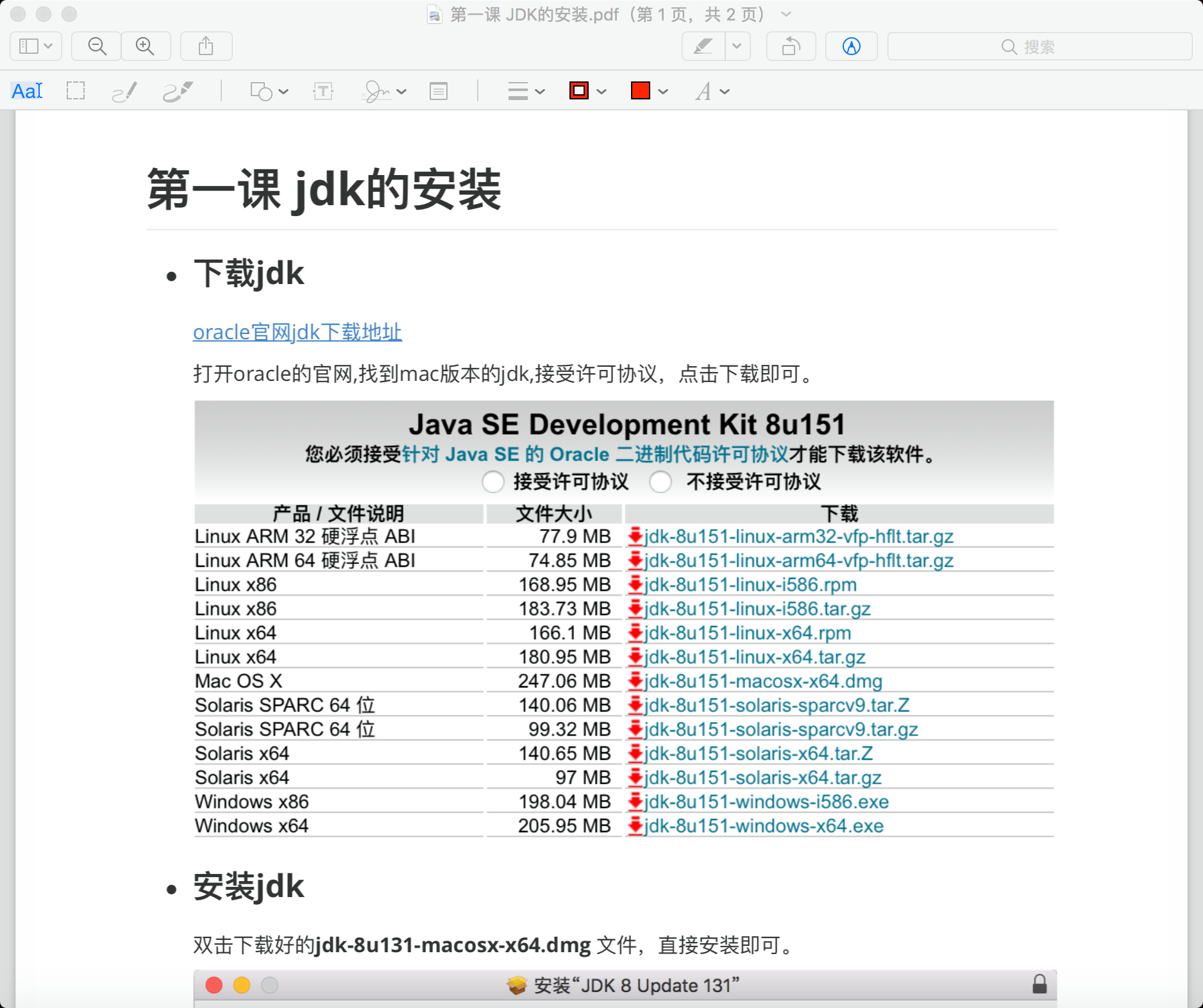Zoom in on the PDF page
The height and width of the screenshot is (1008, 1203).
[x=146, y=46]
